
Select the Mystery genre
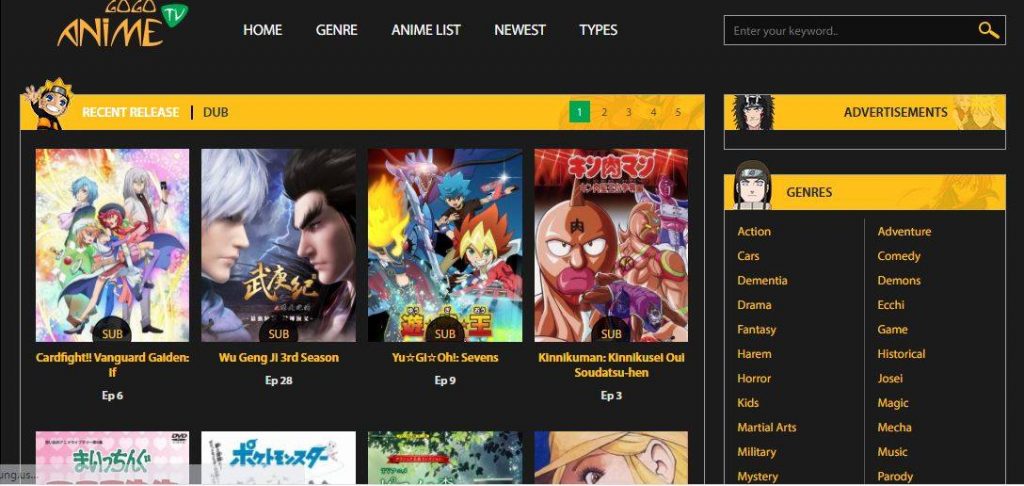(758, 476)
